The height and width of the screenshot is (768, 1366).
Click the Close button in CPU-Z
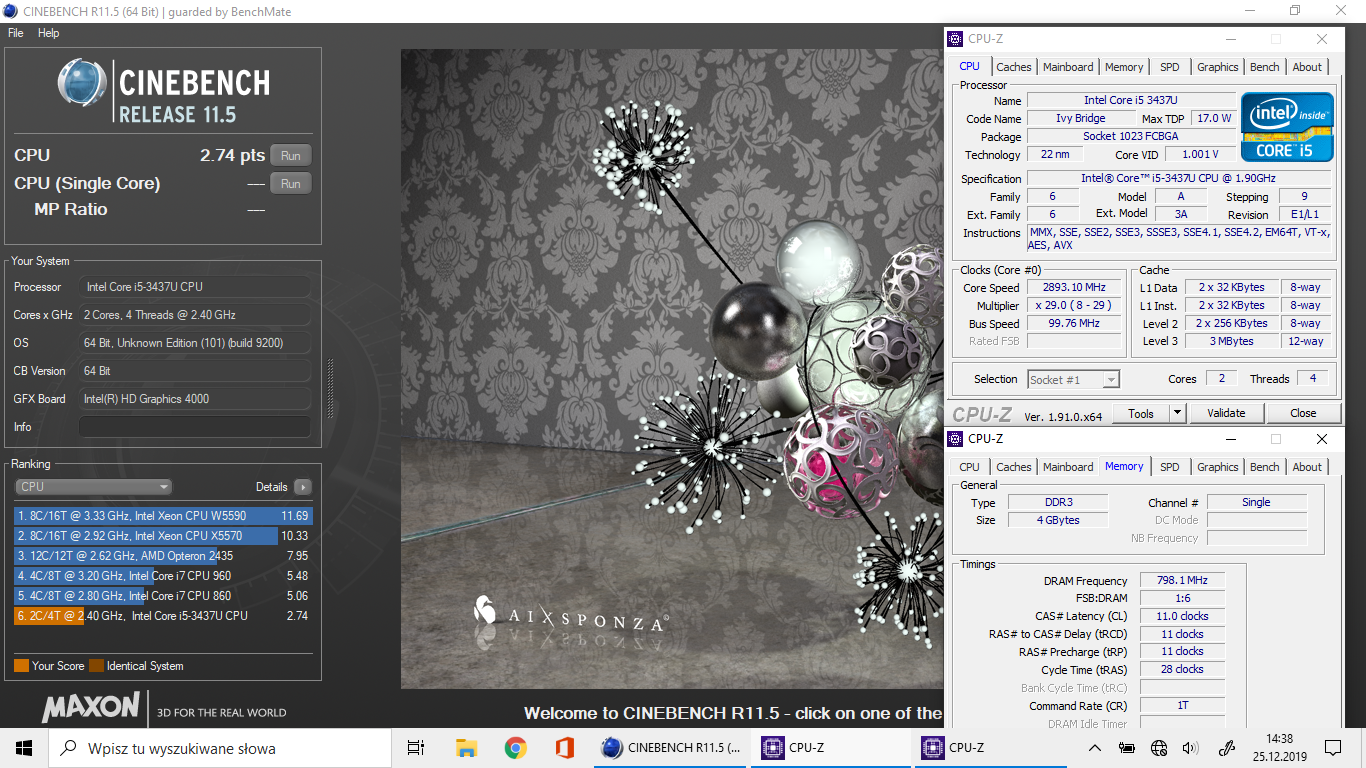(1303, 413)
